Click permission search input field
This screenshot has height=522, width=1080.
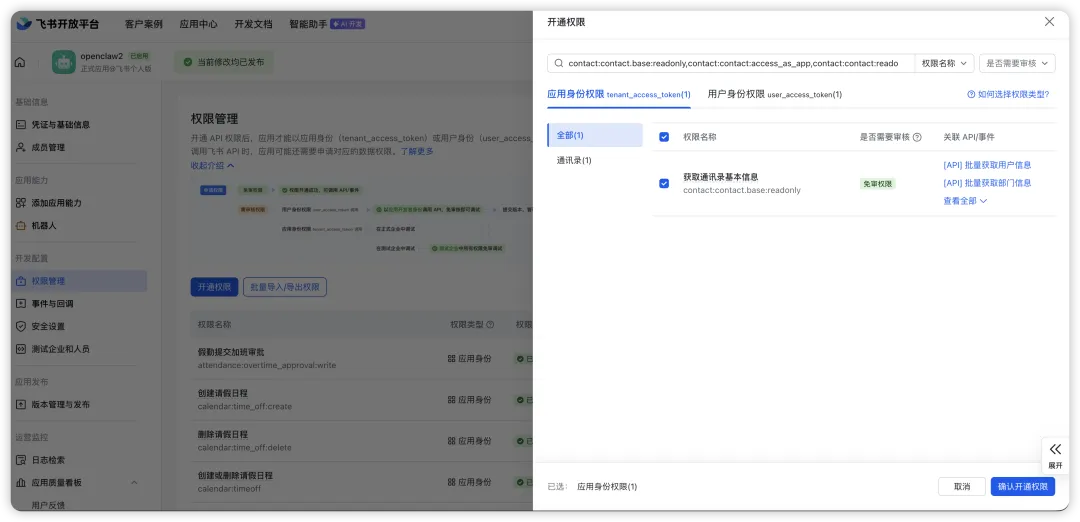coord(733,63)
